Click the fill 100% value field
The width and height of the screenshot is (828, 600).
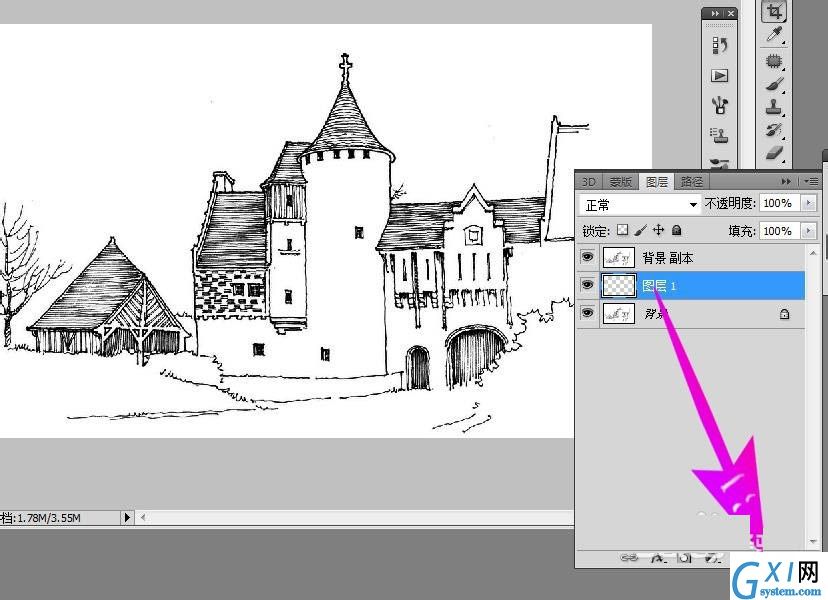click(x=779, y=231)
